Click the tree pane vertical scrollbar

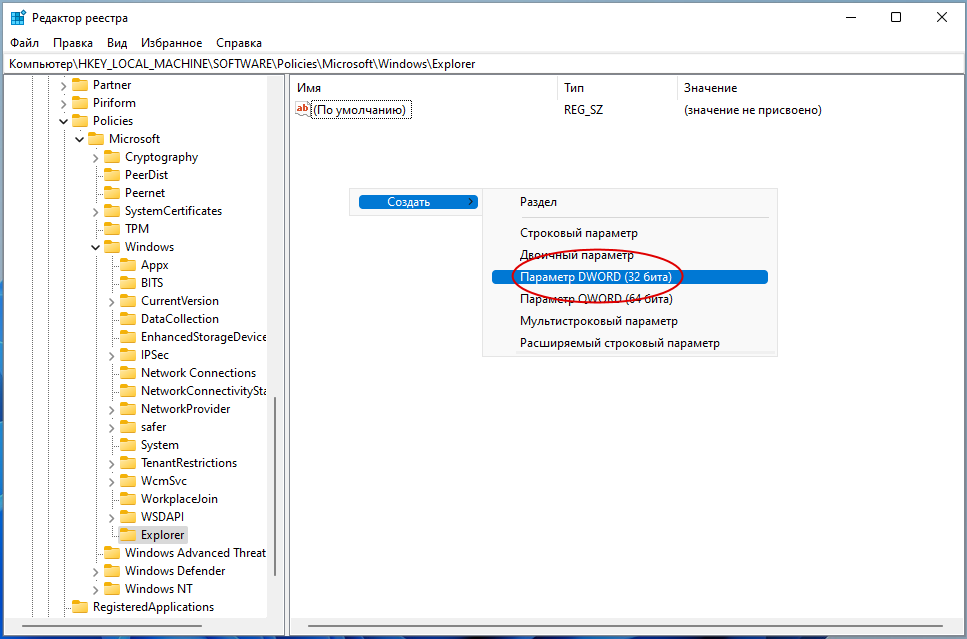coord(275,487)
